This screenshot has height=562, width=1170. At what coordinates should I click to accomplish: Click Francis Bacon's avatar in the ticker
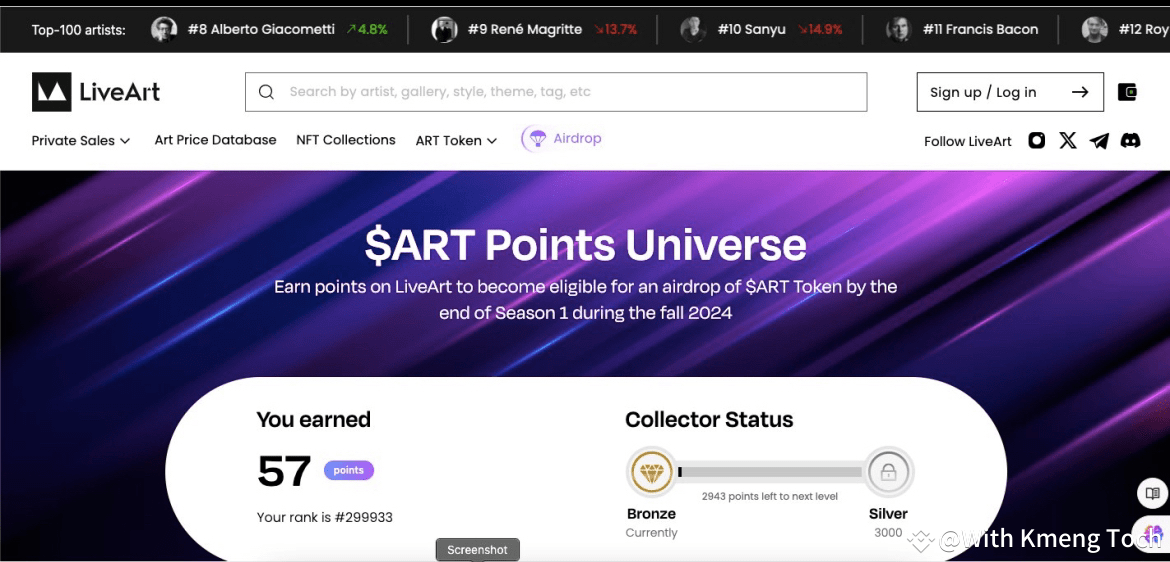tap(898, 30)
